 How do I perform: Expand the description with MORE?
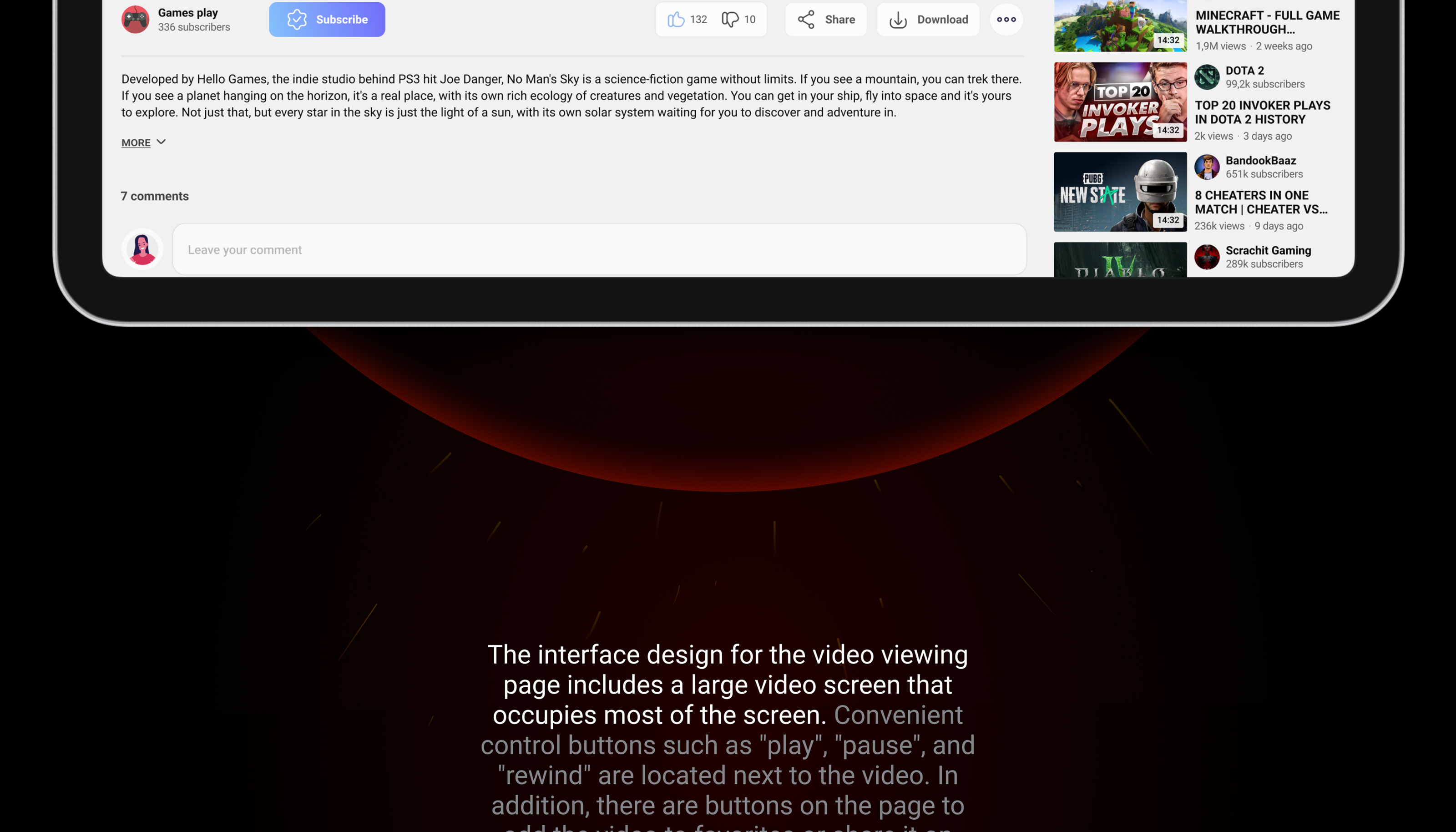136,143
